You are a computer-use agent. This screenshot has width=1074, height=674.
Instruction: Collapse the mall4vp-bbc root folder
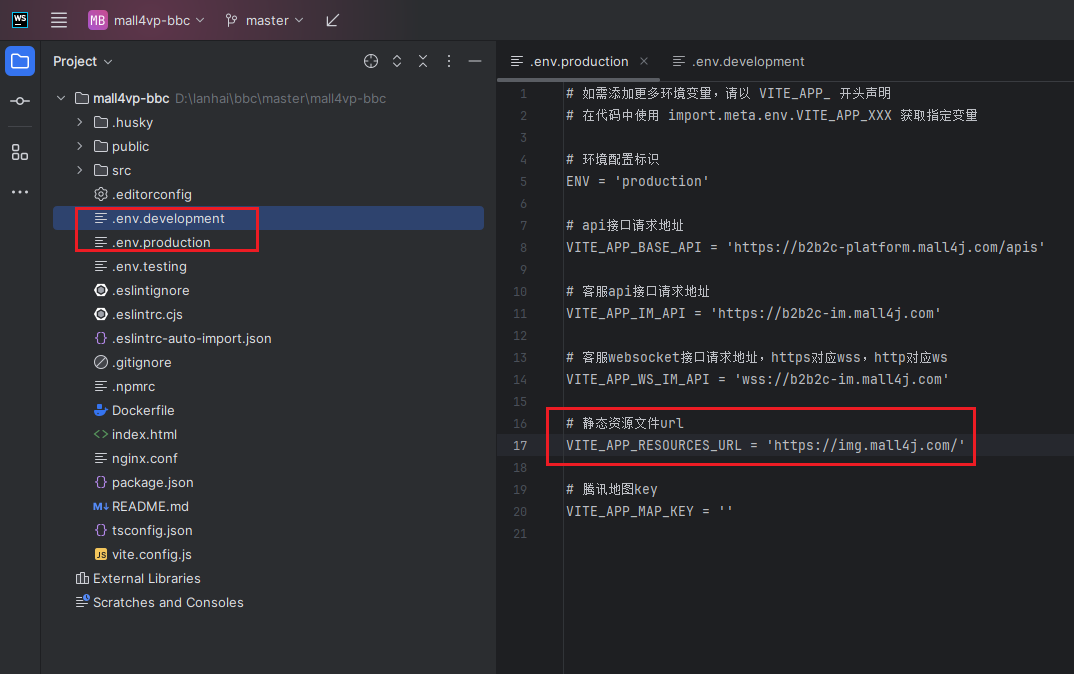61,98
